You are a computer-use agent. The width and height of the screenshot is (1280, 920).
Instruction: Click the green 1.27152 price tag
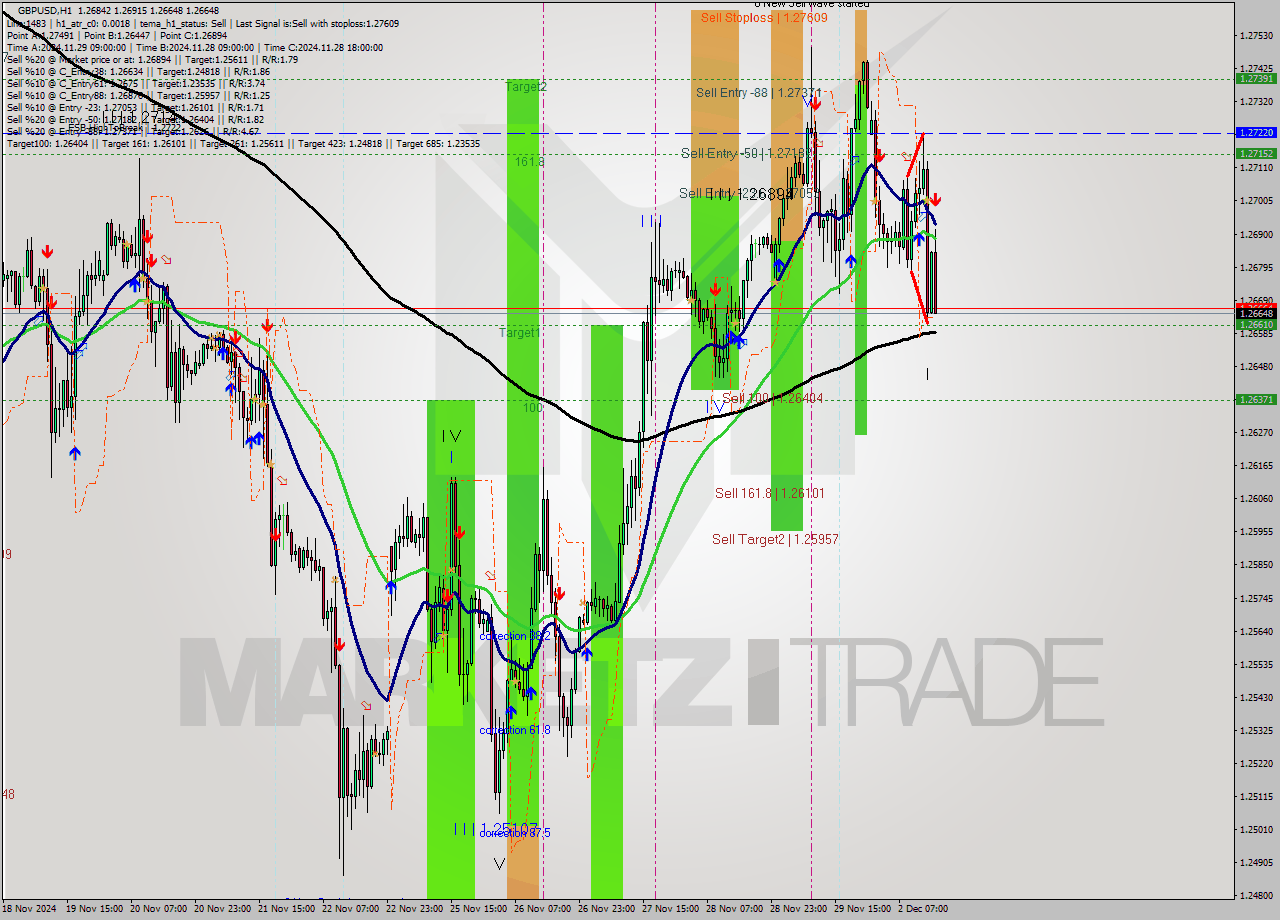point(1256,153)
